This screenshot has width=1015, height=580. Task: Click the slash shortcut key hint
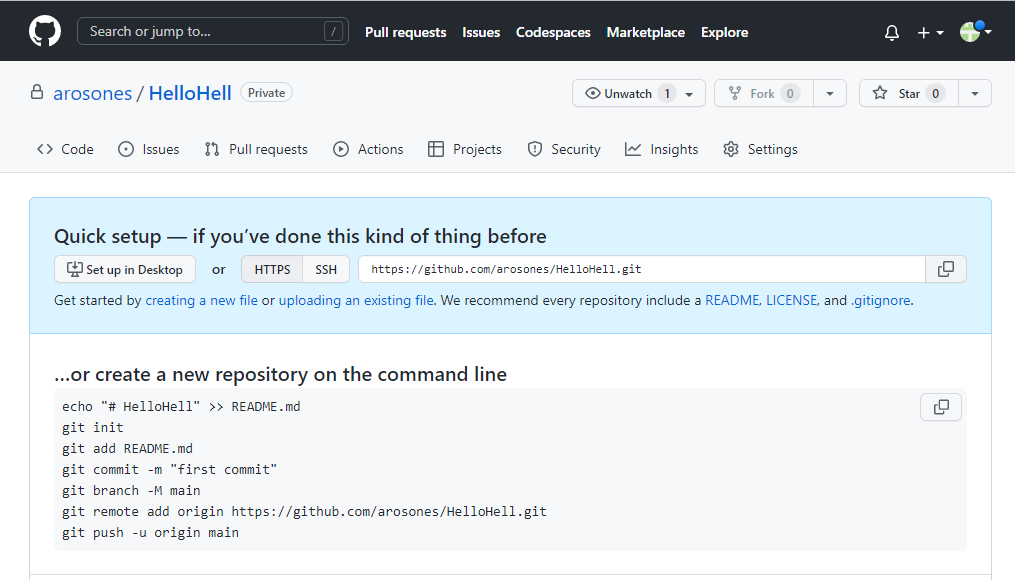point(333,31)
